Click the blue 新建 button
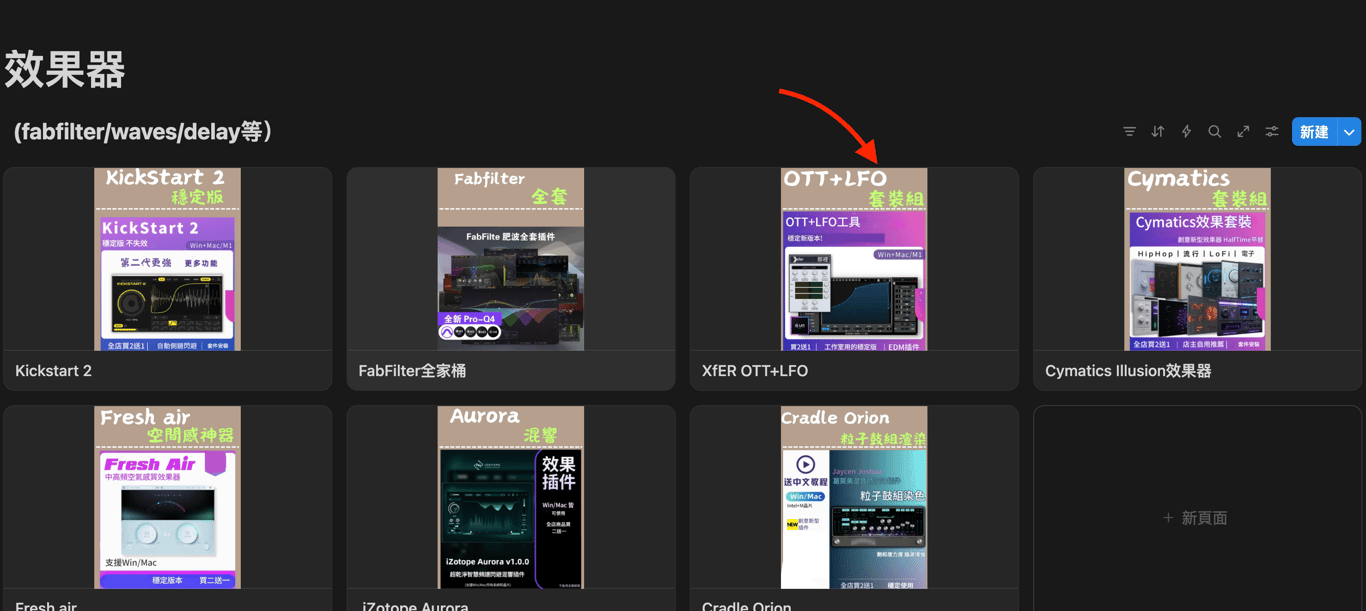 point(1314,132)
